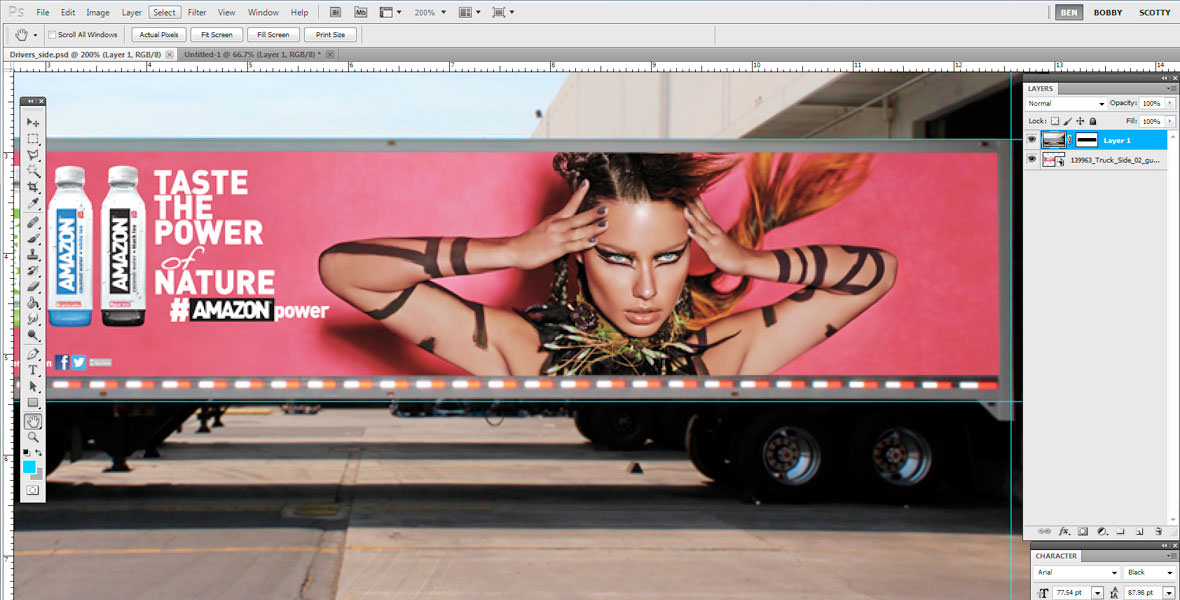Open the Black font style dropdown
Image resolution: width=1180 pixels, height=600 pixels.
[1149, 573]
